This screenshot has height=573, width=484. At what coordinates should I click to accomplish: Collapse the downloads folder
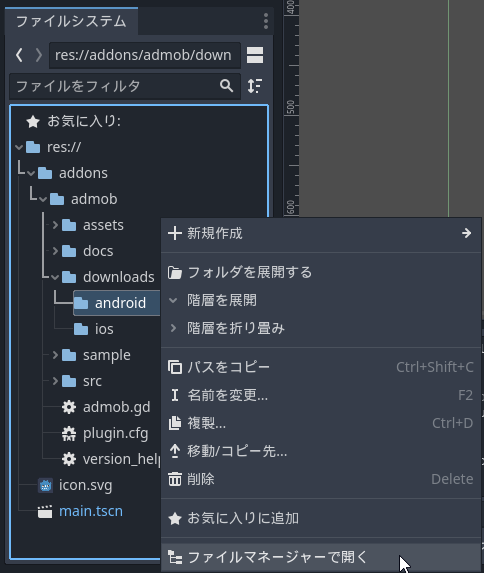(55, 277)
